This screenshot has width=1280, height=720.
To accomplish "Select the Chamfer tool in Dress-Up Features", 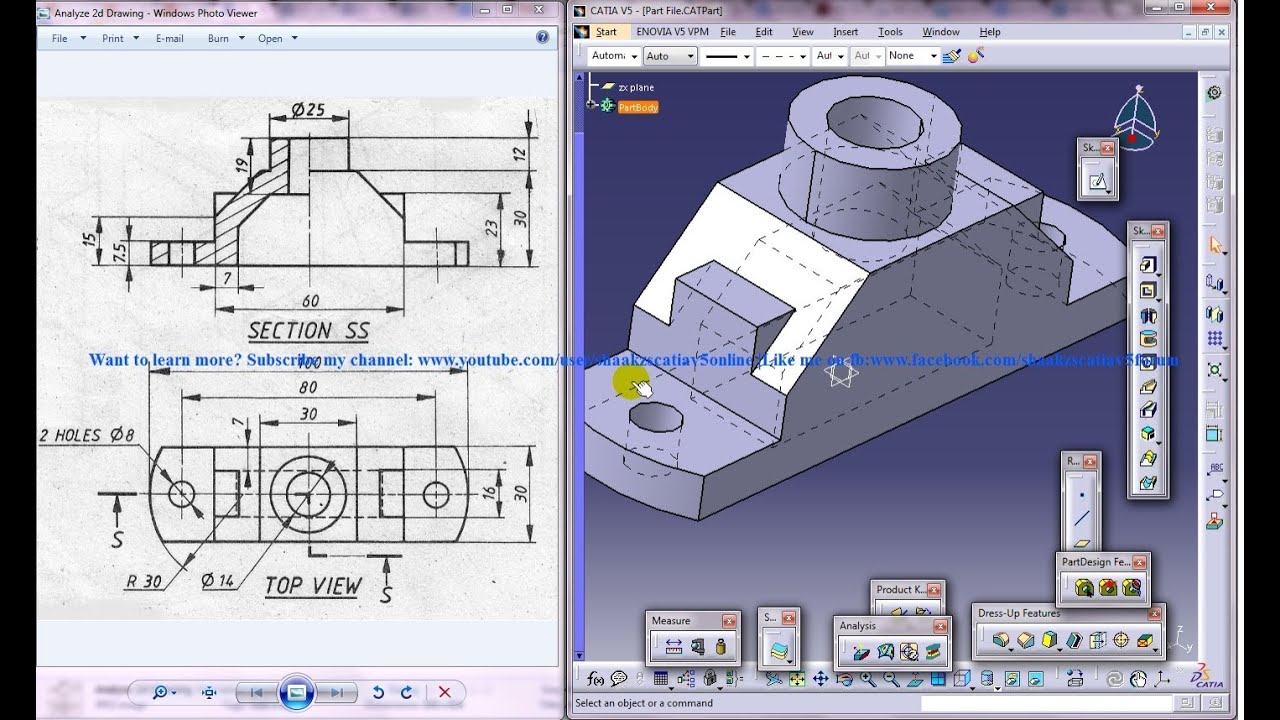I will 1025,640.
